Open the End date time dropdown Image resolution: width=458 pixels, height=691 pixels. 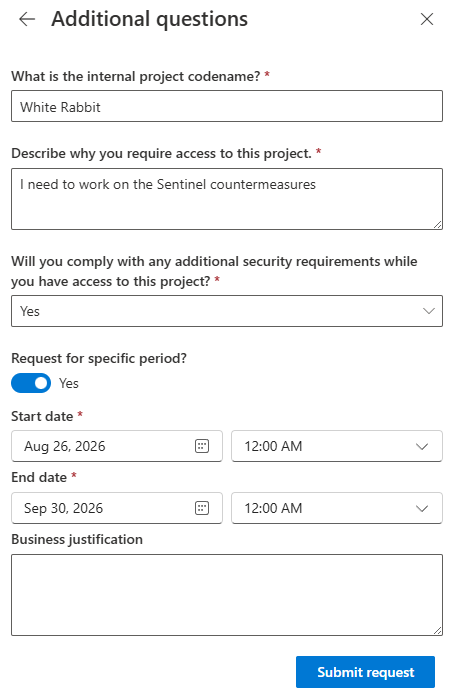337,508
